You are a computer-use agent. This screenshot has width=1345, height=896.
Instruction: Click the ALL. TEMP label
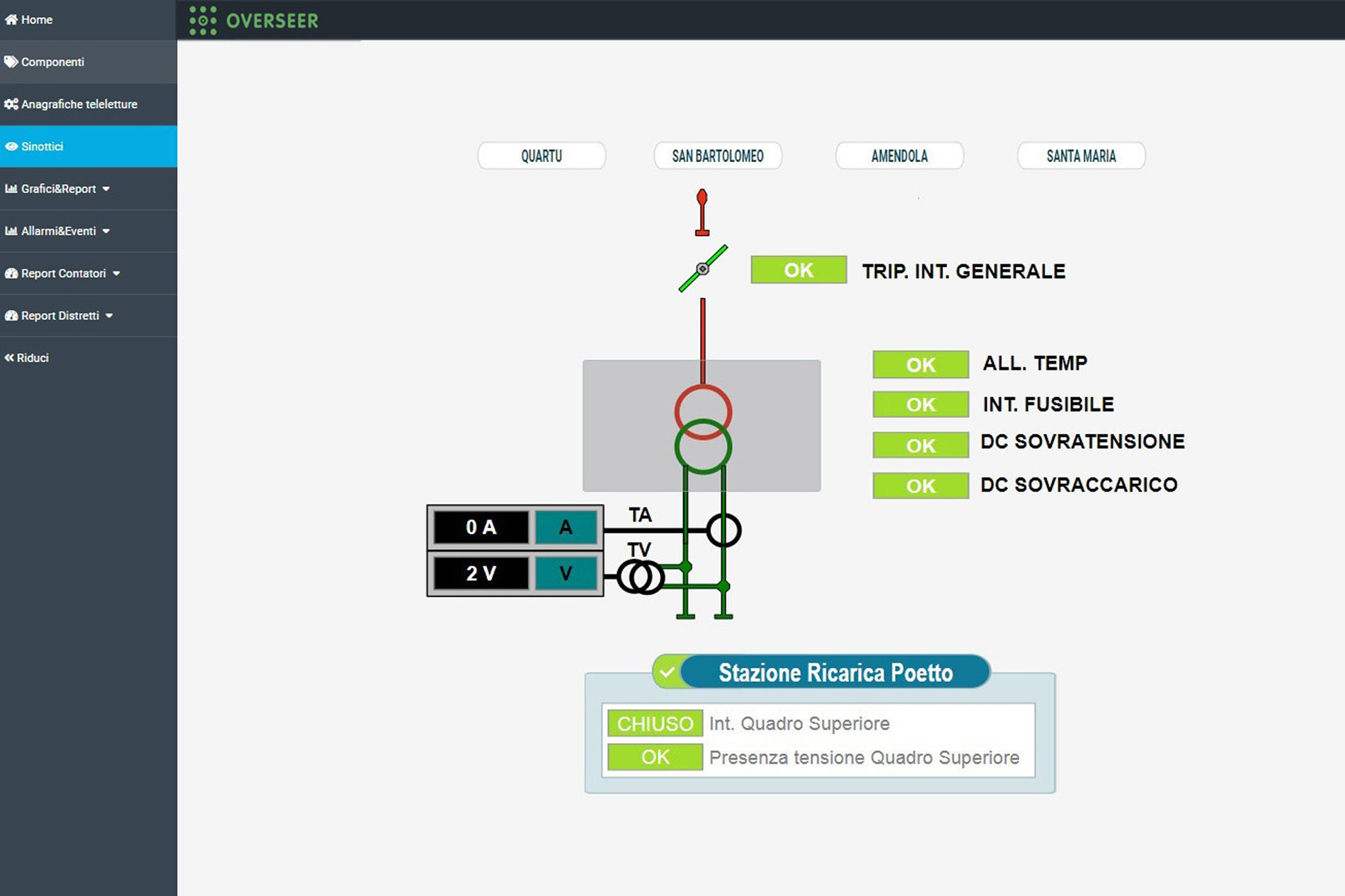1035,363
